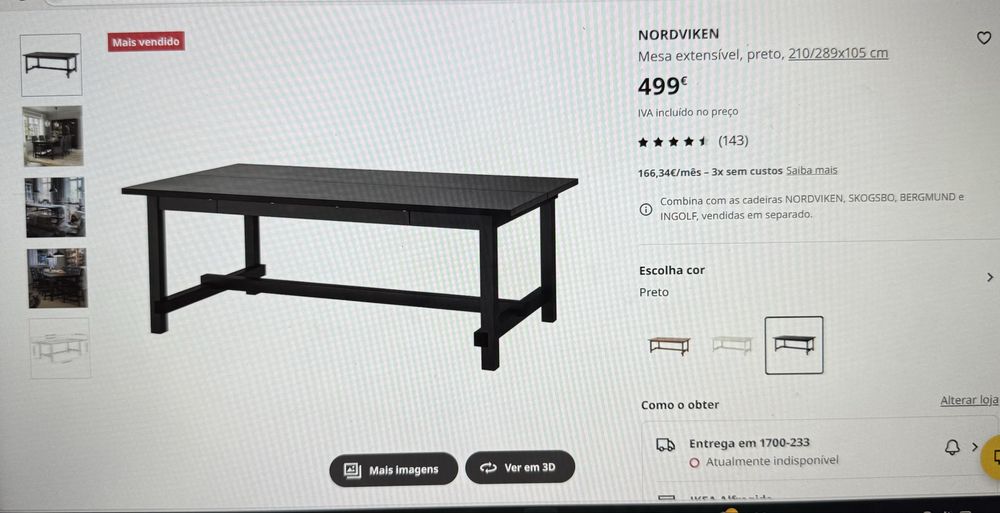The width and height of the screenshot is (1000, 513).
Task: Expand the Escolha cor chevron
Action: tap(989, 277)
